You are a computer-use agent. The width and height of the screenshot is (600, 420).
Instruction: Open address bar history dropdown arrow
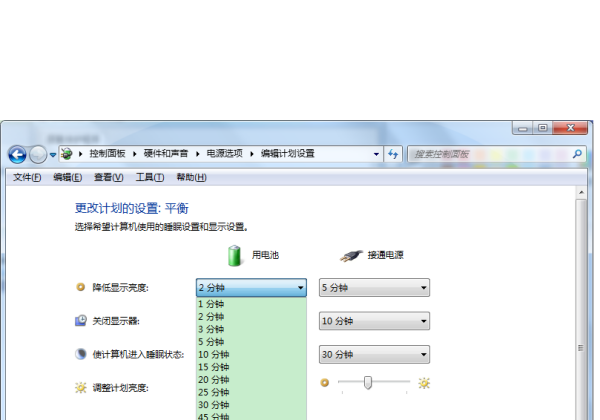(376, 154)
